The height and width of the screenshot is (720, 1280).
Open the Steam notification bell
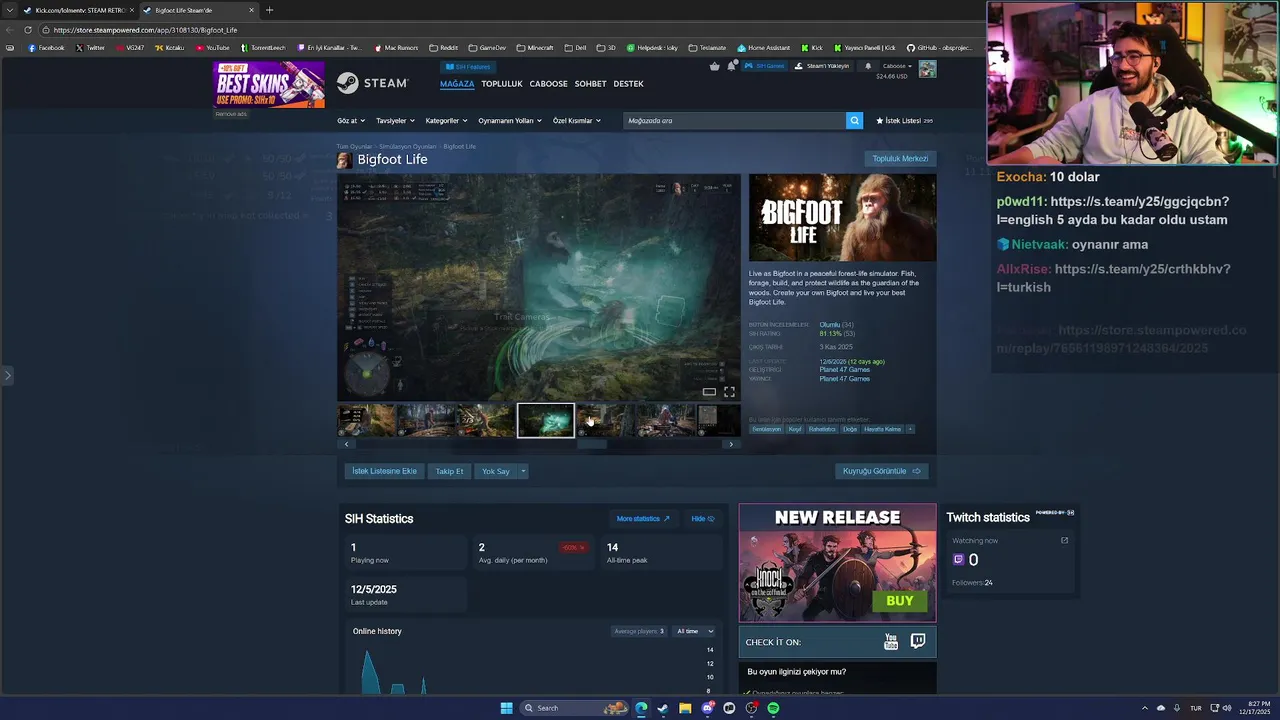click(x=868, y=66)
